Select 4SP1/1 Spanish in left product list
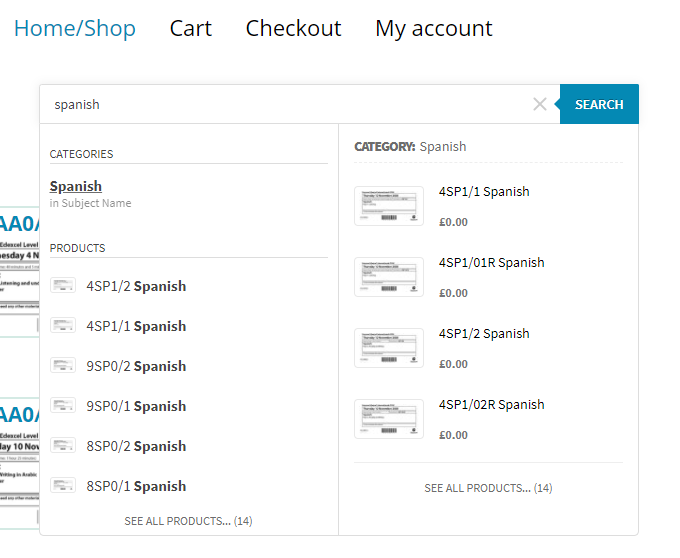 point(136,326)
